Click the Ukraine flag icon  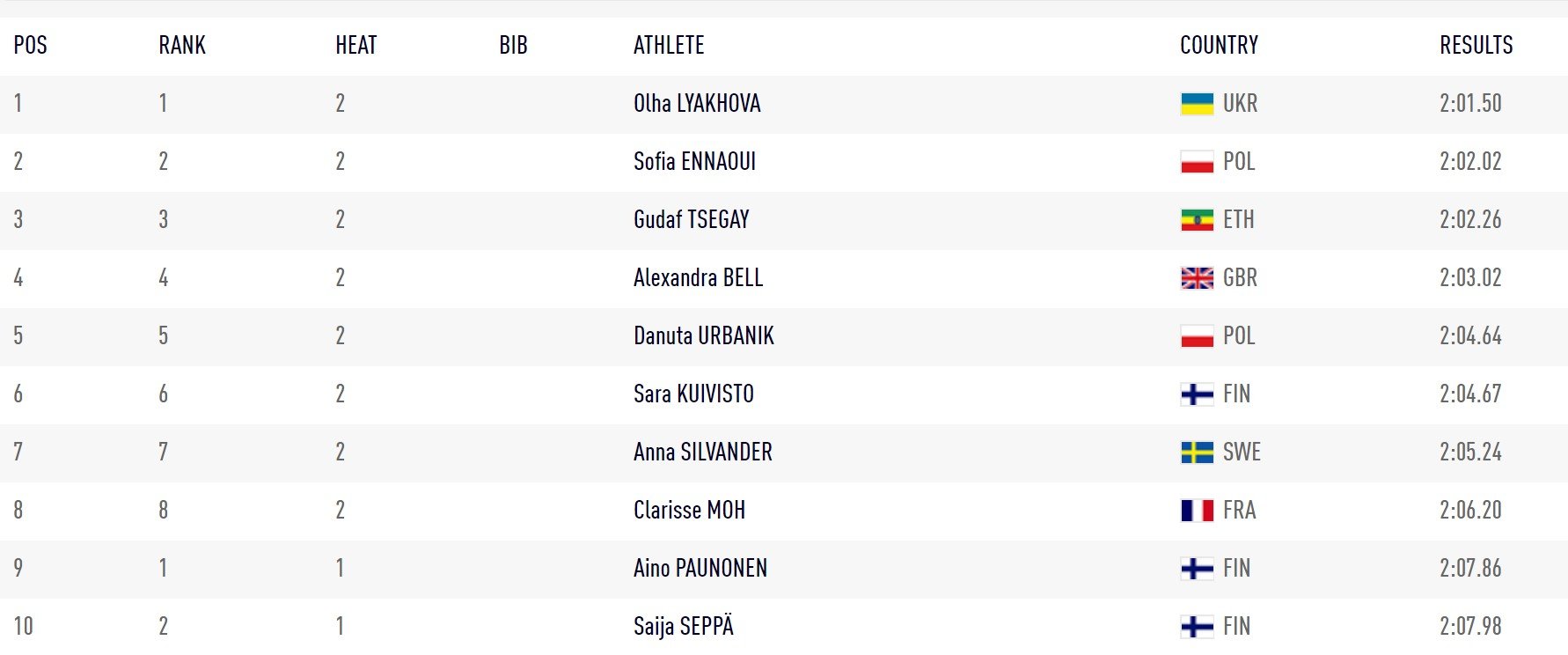[x=1197, y=104]
